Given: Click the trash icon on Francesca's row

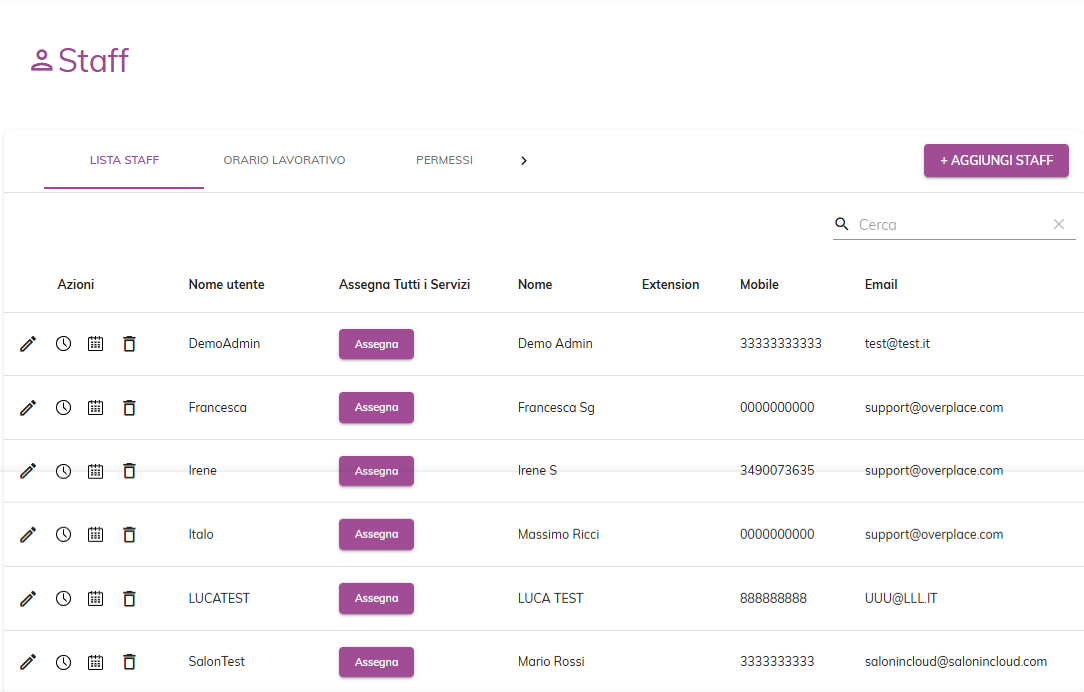Looking at the screenshot, I should tap(129, 407).
